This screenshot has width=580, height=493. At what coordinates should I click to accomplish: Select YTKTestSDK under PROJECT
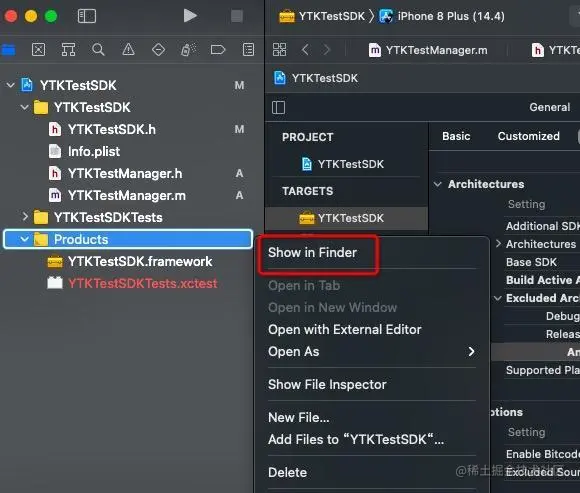click(351, 164)
